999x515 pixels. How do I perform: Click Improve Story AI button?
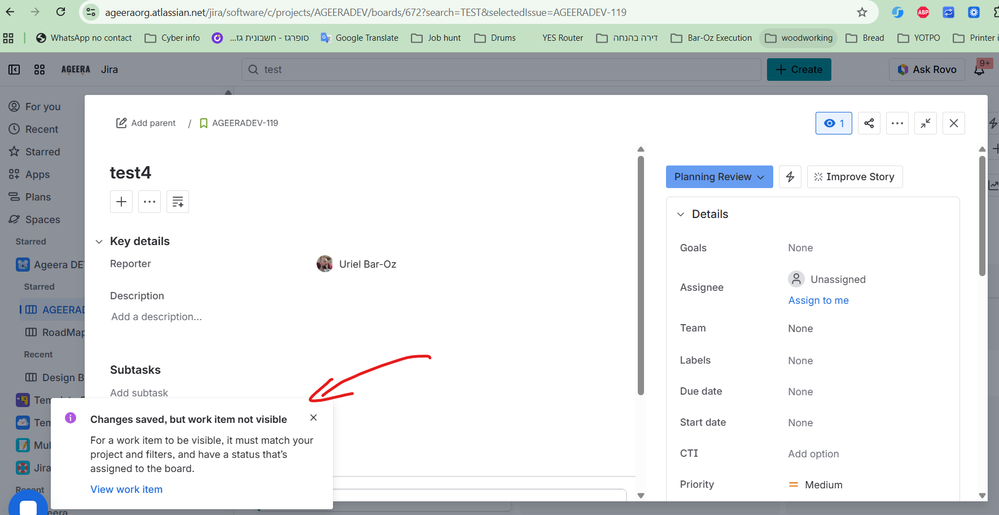point(854,177)
